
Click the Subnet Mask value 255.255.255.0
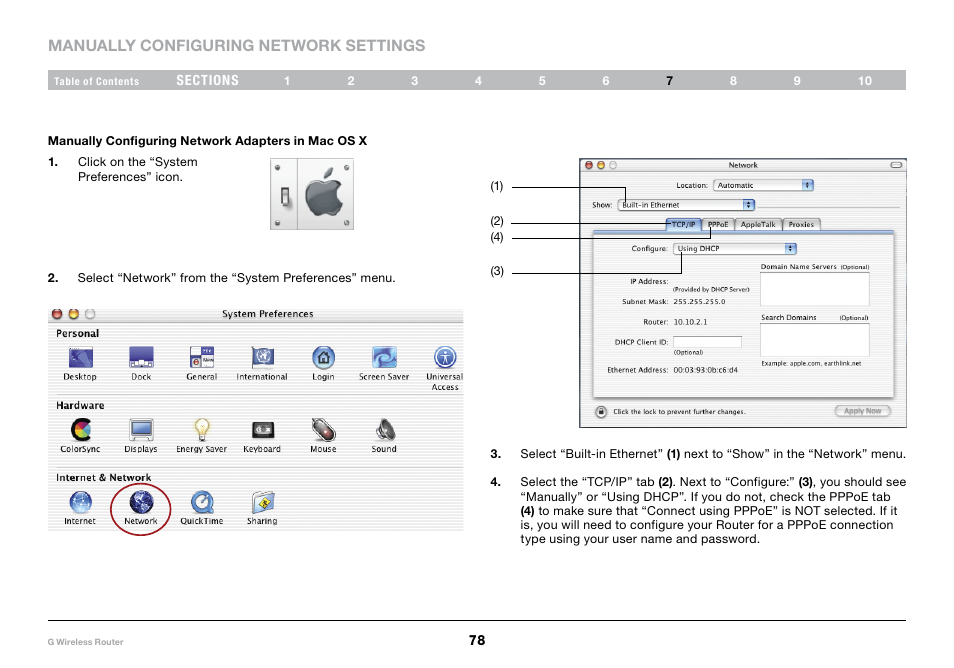699,302
